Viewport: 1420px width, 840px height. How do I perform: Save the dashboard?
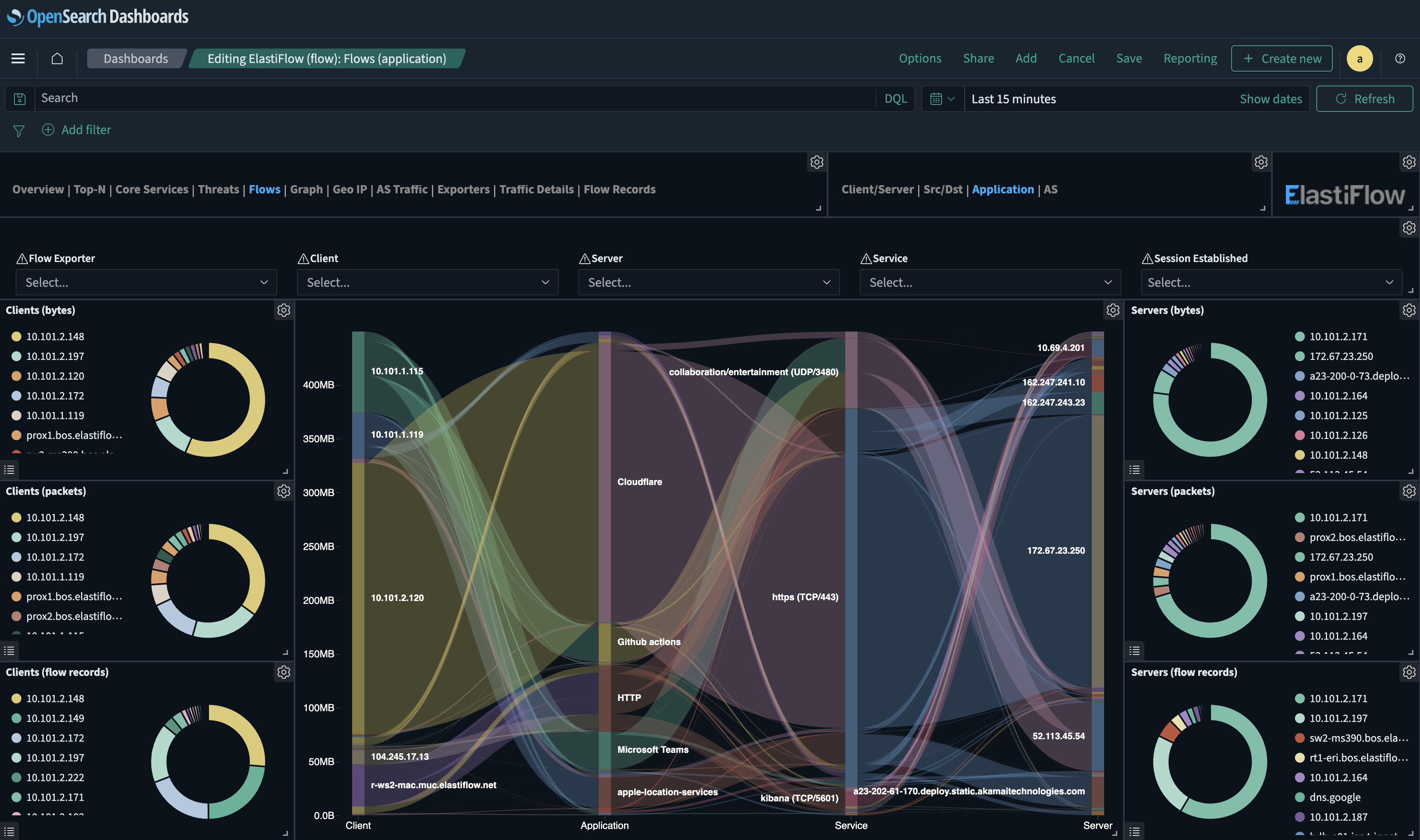(1128, 58)
